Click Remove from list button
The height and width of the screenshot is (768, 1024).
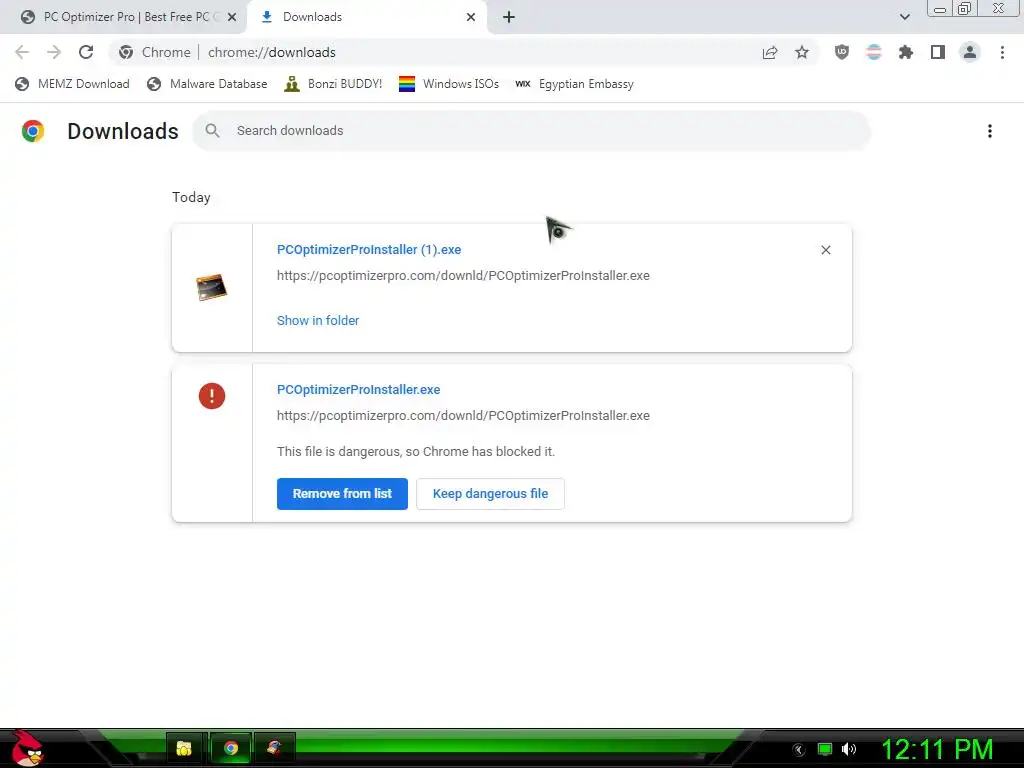coord(342,494)
